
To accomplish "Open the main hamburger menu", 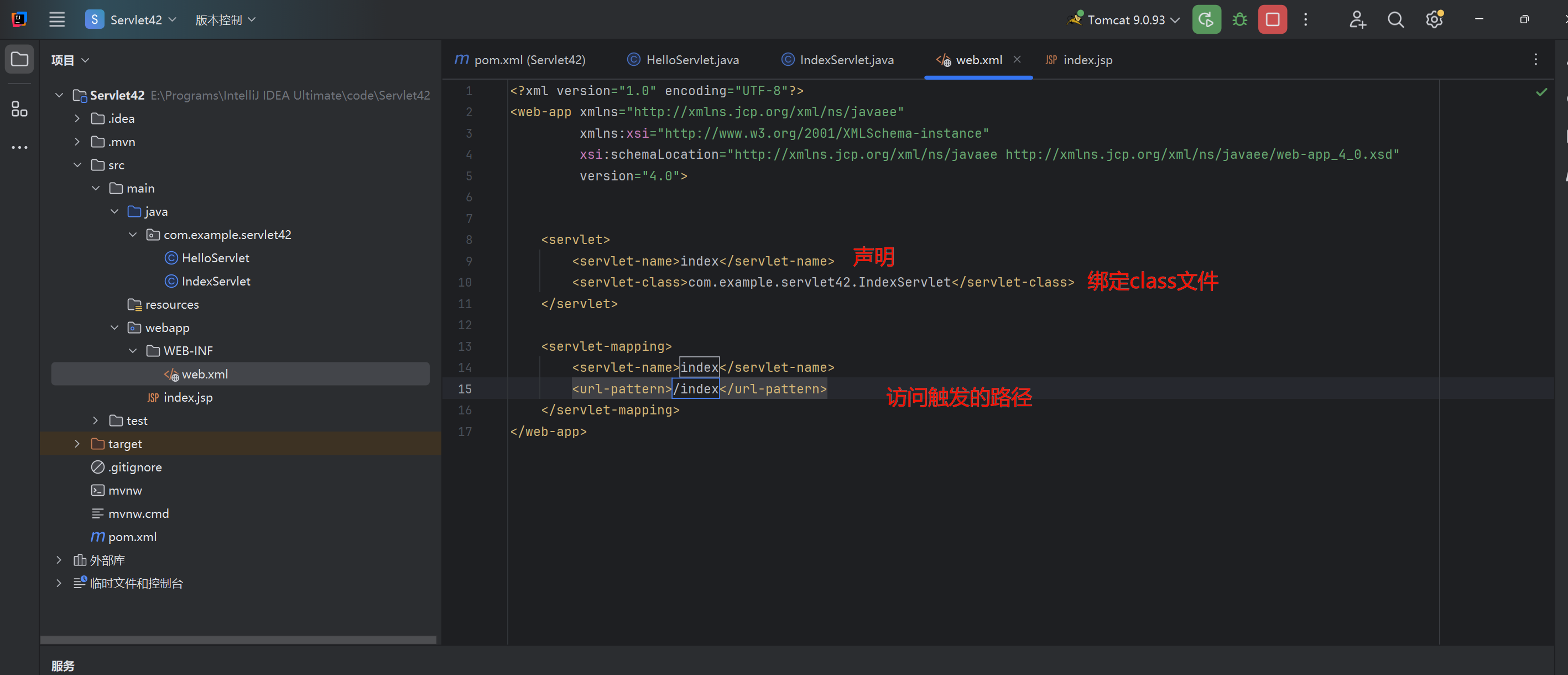I will pos(57,20).
